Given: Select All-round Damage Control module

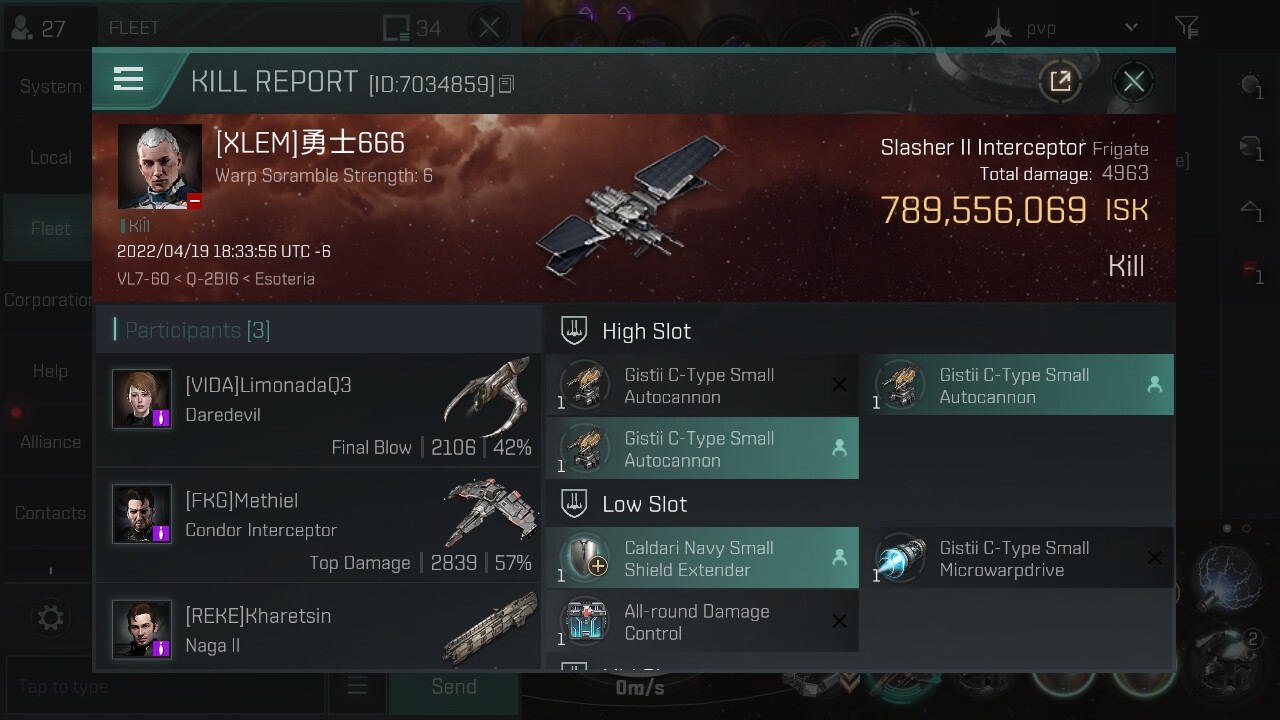Looking at the screenshot, I should [x=702, y=621].
